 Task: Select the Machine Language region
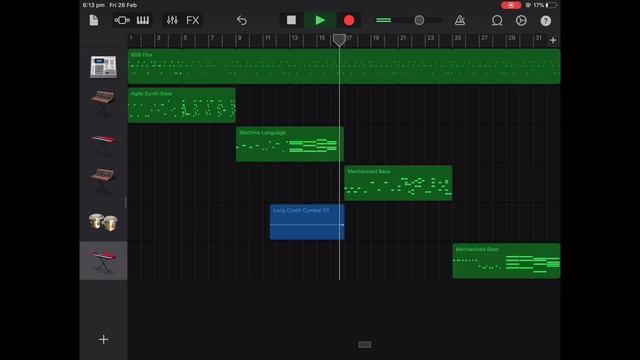pos(290,144)
